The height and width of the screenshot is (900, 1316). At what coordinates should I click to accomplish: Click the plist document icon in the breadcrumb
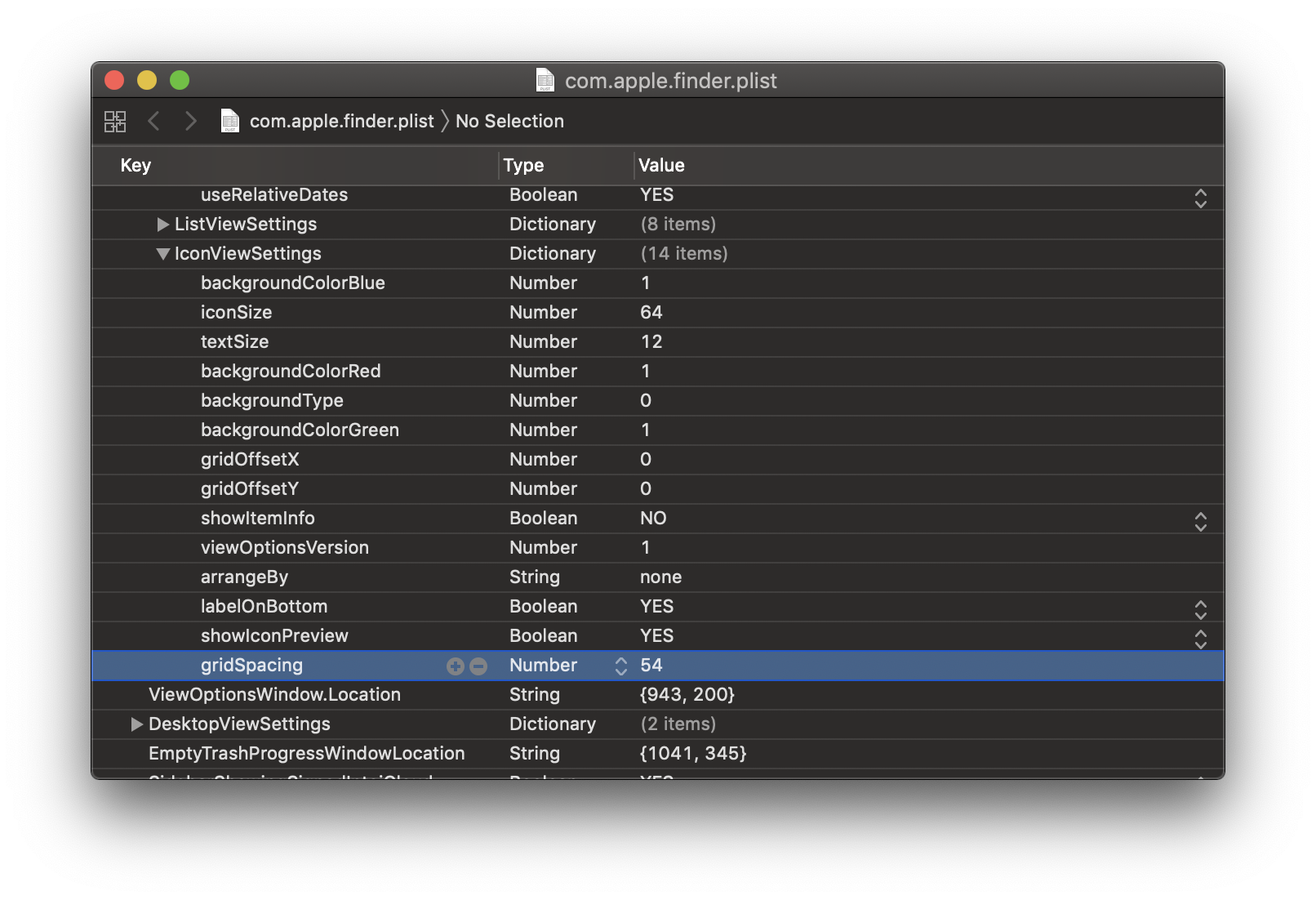coord(229,121)
